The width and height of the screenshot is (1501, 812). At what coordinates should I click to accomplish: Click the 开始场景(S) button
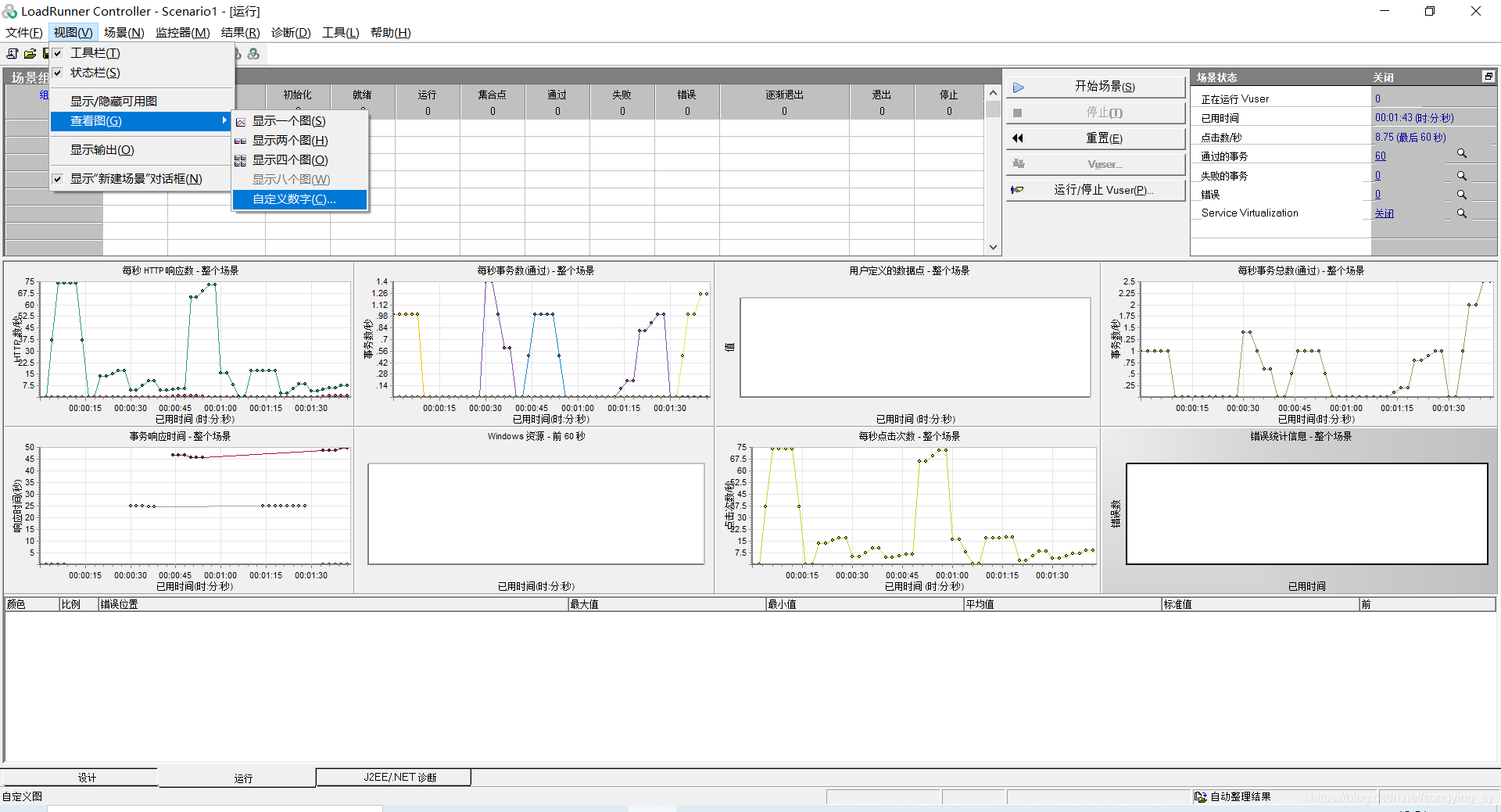tap(1095, 87)
